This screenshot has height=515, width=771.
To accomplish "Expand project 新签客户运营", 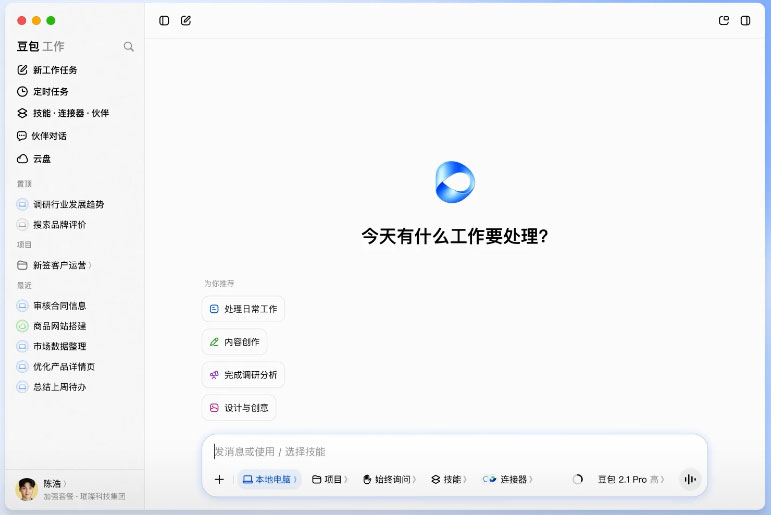I will coord(55,265).
